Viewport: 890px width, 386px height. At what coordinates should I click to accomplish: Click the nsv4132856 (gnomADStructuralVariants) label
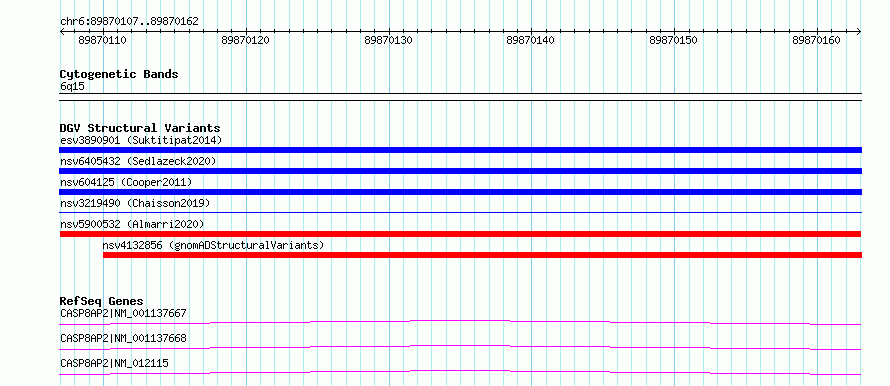tap(213, 245)
